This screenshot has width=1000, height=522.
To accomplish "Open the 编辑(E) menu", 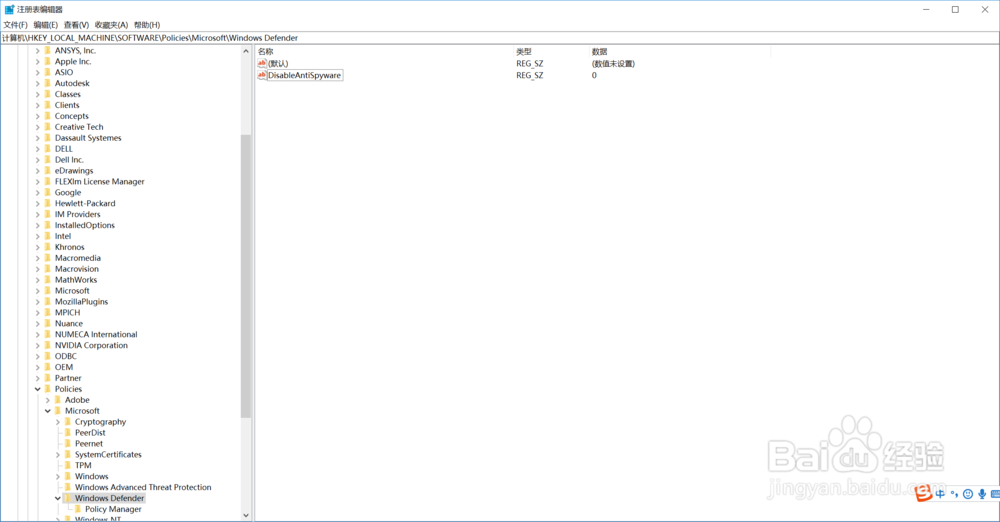I will pos(45,25).
